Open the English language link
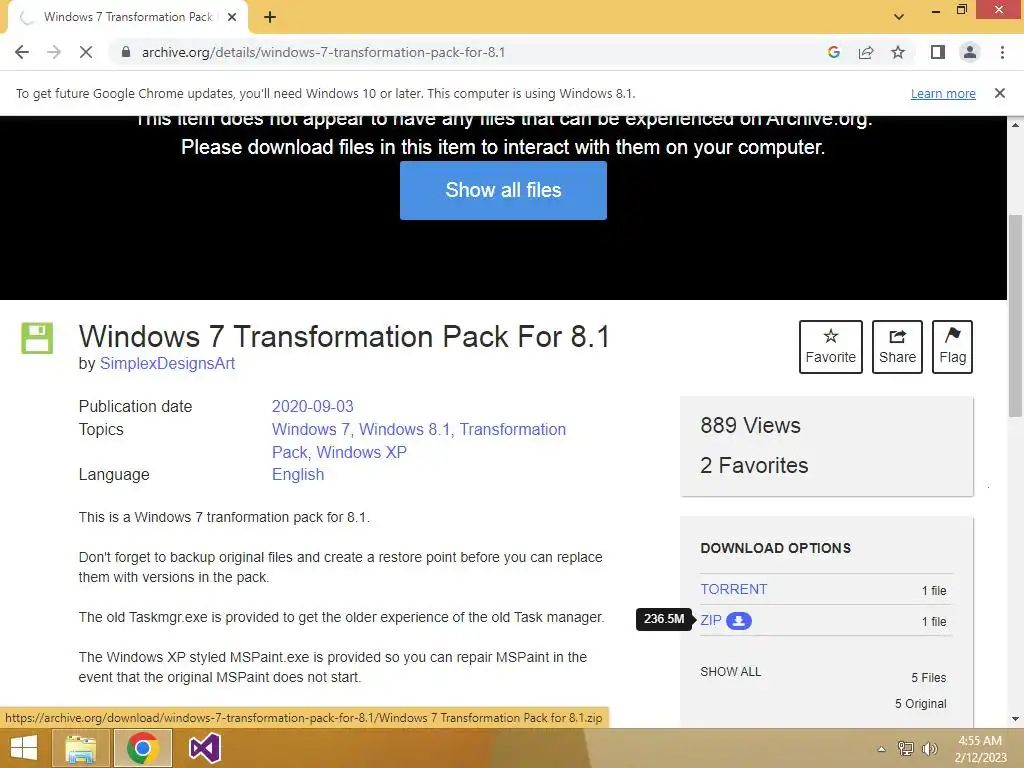This screenshot has width=1024, height=768. coord(298,475)
